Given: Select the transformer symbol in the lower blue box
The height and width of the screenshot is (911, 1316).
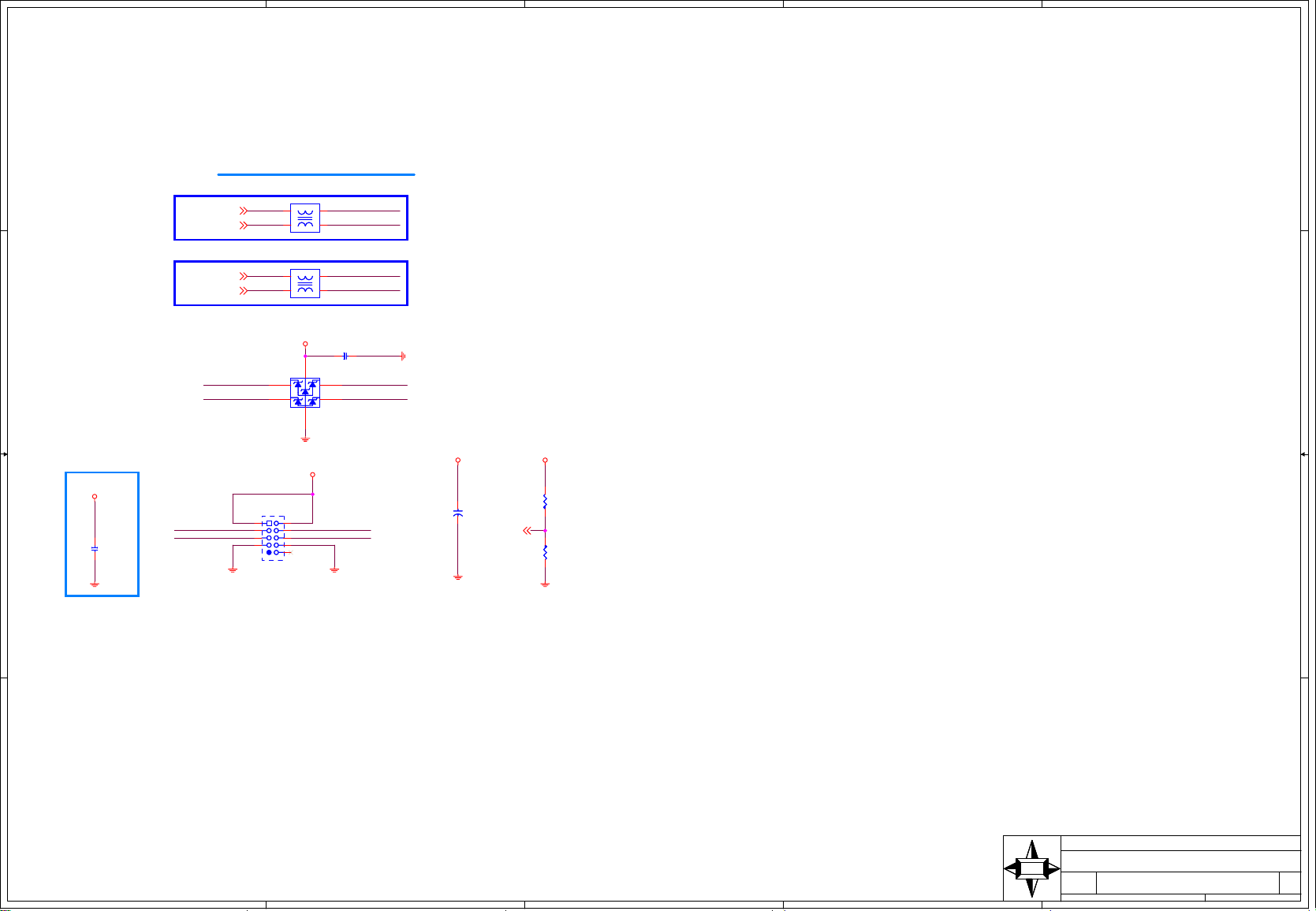Looking at the screenshot, I should tap(305, 284).
